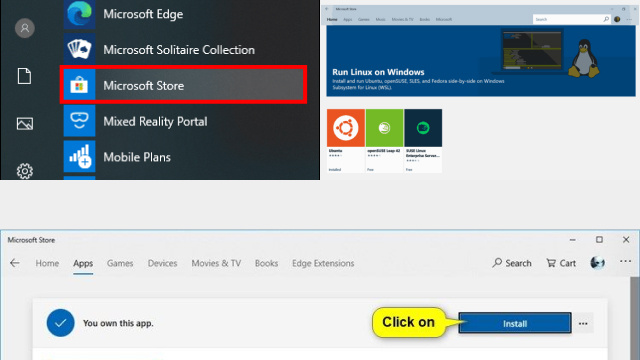This screenshot has width=640, height=360.
Task: Open more options dots next to Install
Action: [583, 324]
